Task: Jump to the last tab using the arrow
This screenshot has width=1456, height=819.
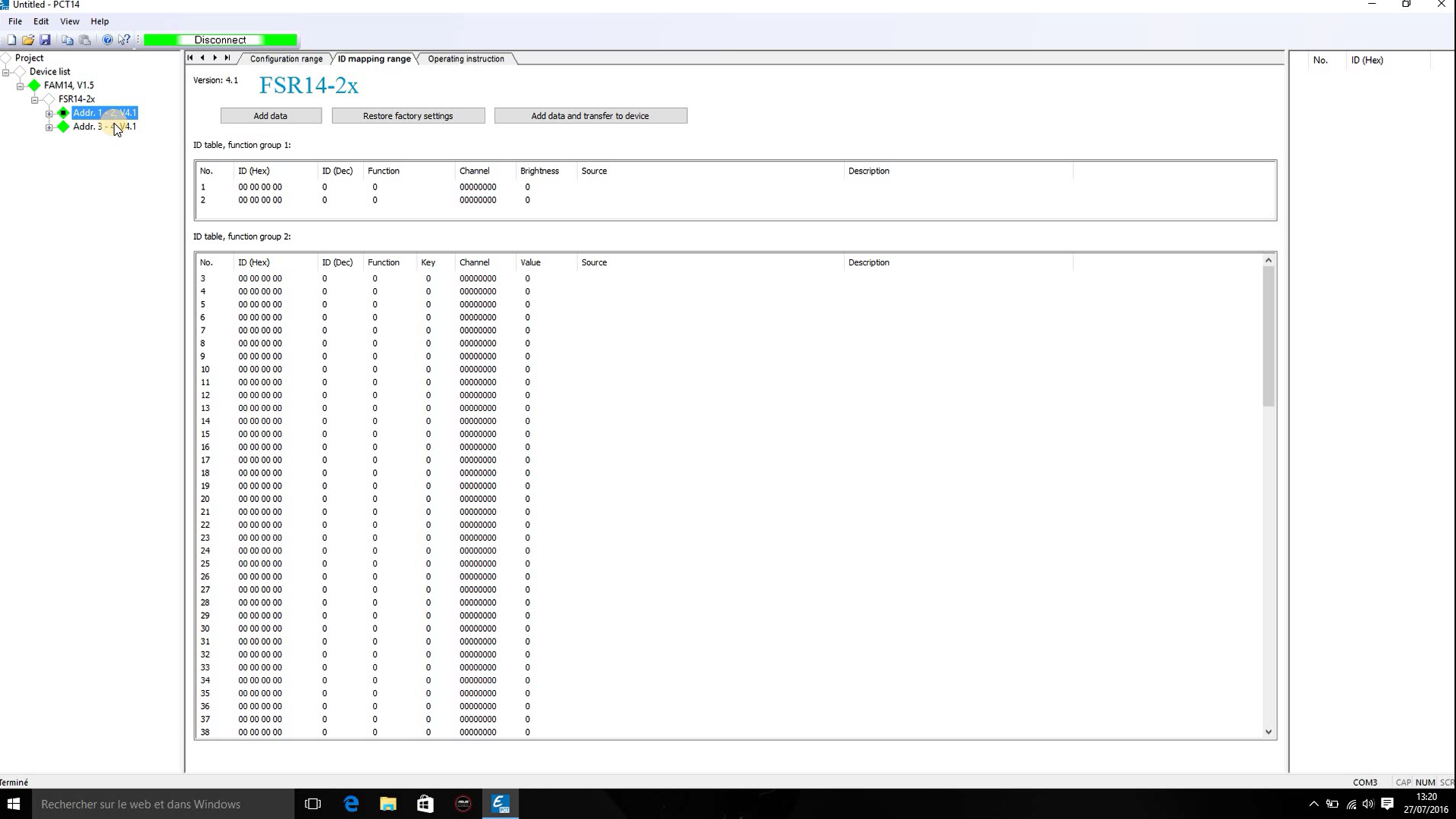Action: point(227,58)
